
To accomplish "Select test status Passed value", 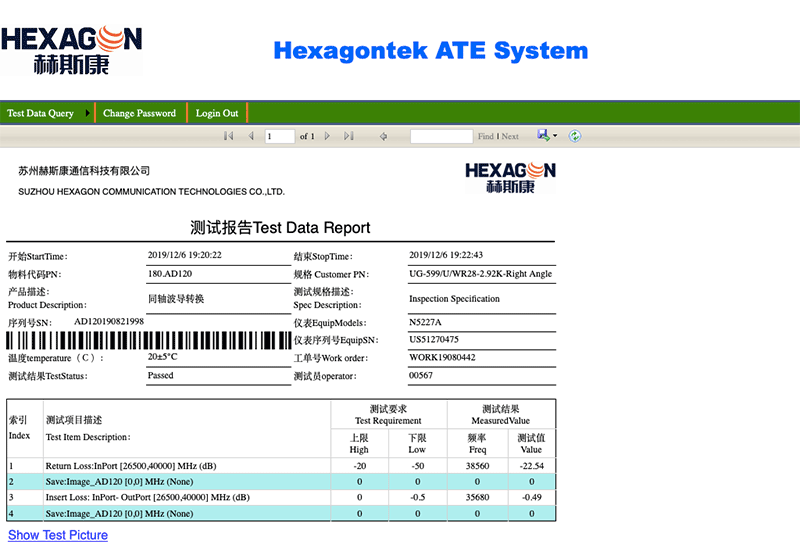I will [x=161, y=376].
